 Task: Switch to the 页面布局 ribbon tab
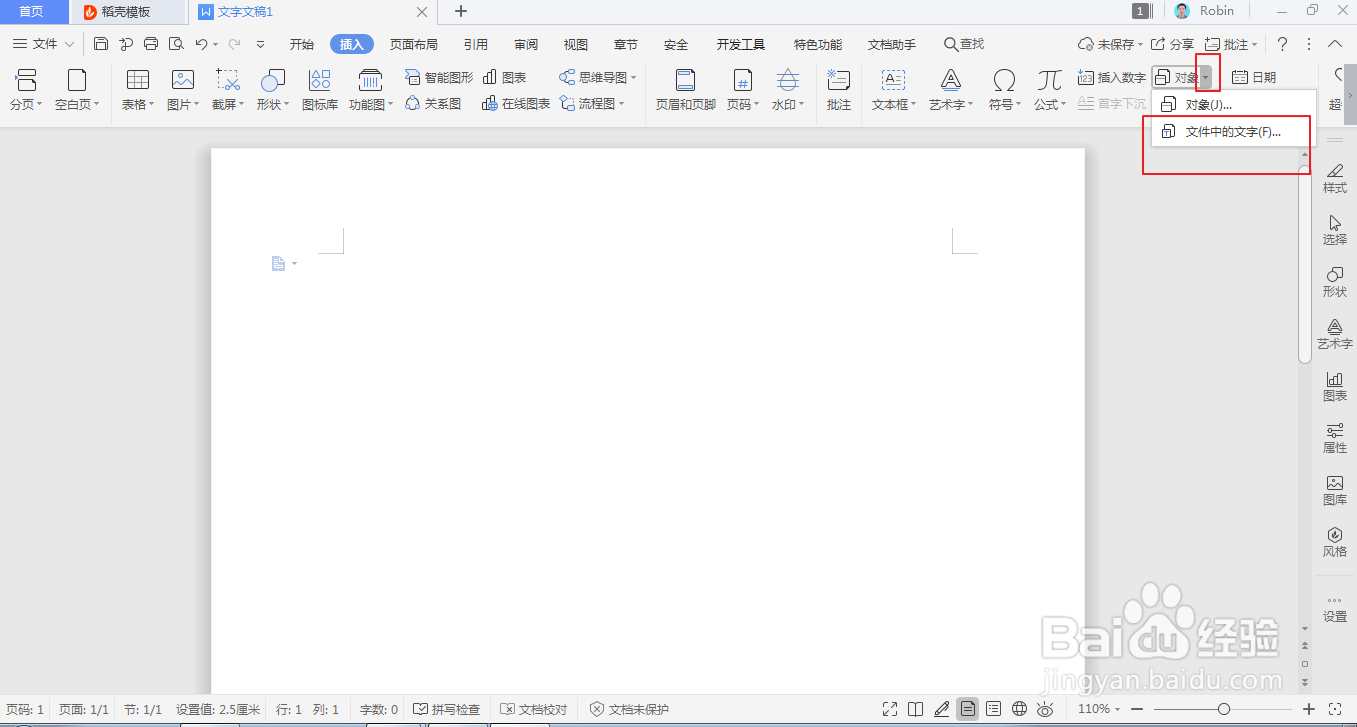[414, 43]
